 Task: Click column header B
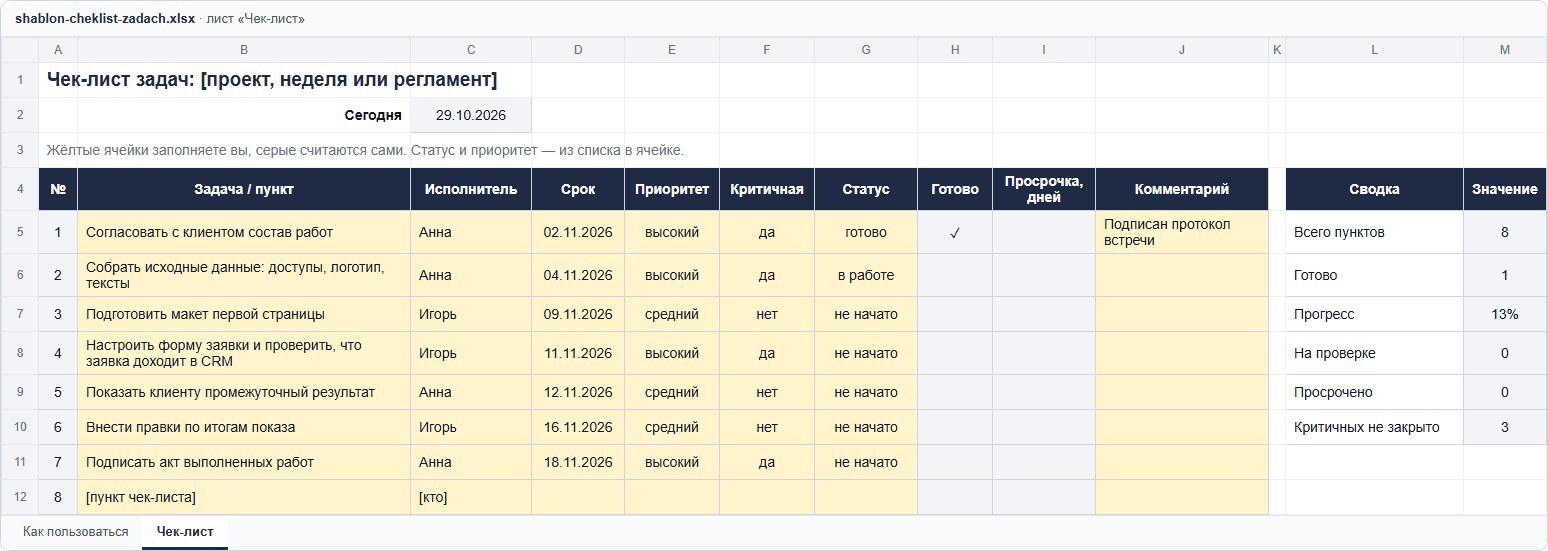click(244, 50)
